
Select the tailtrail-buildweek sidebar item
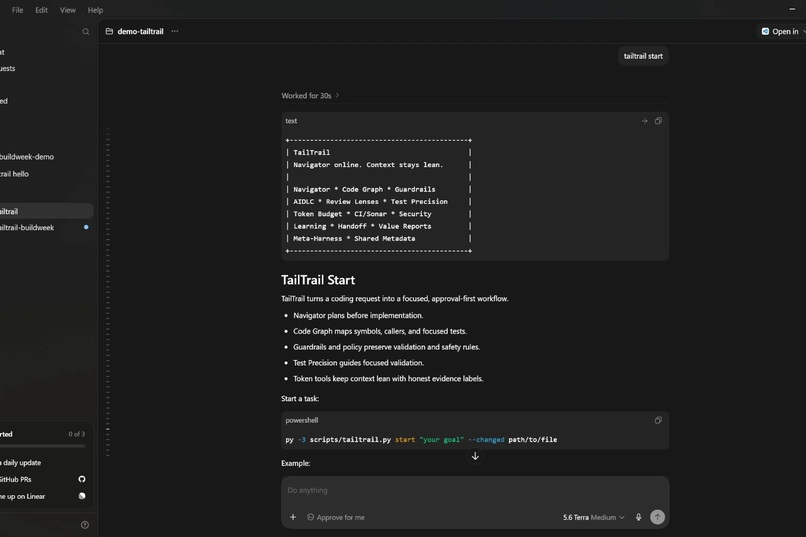[x=46, y=228]
